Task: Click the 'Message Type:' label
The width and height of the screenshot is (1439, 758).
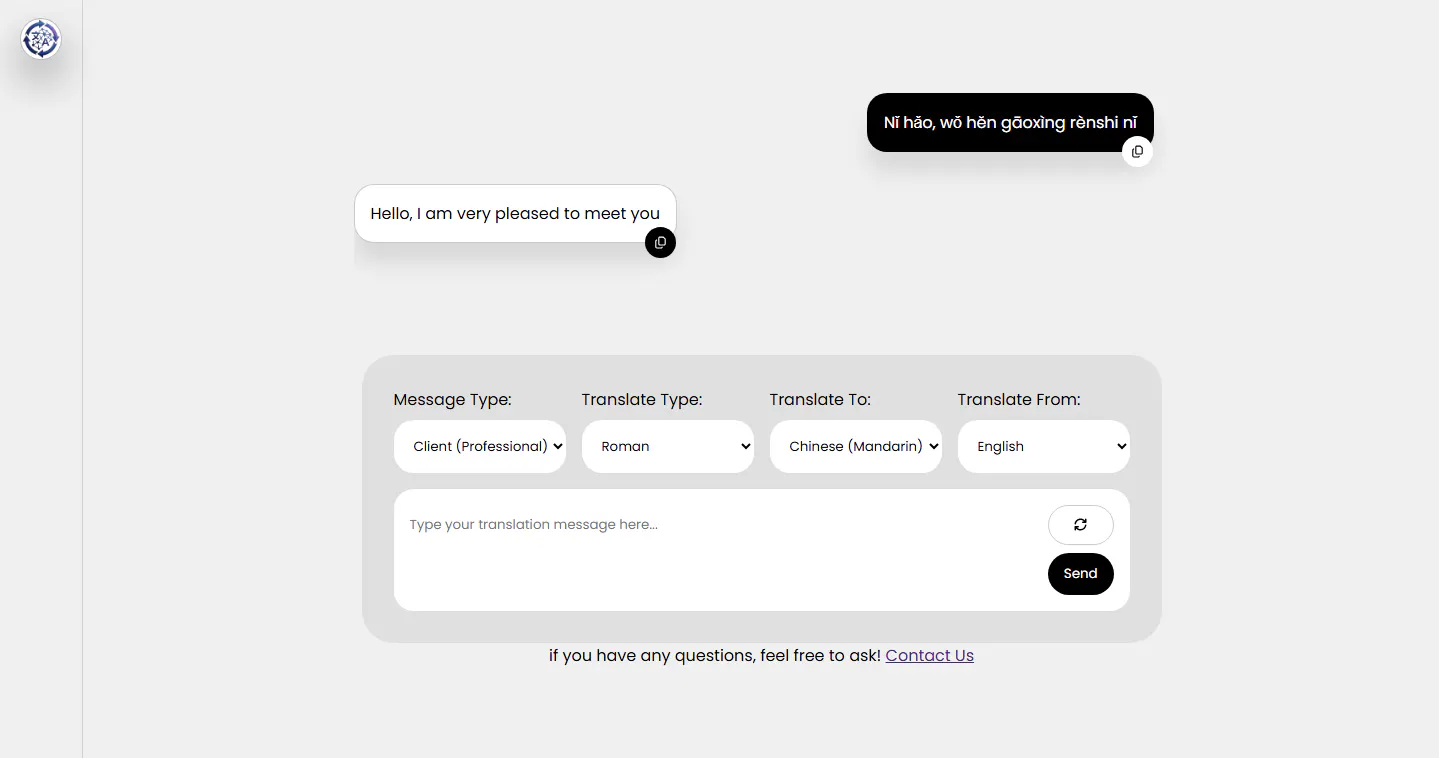Action: (452, 400)
